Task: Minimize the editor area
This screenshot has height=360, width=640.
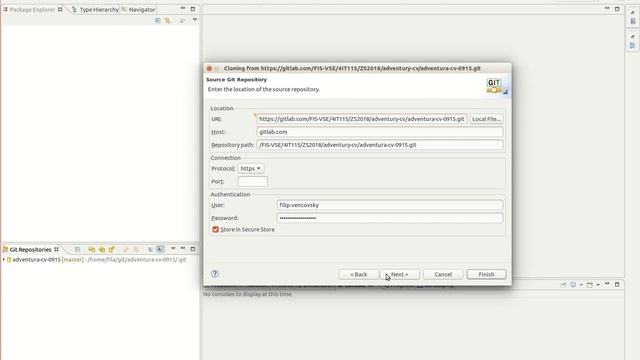Action: tap(607, 9)
